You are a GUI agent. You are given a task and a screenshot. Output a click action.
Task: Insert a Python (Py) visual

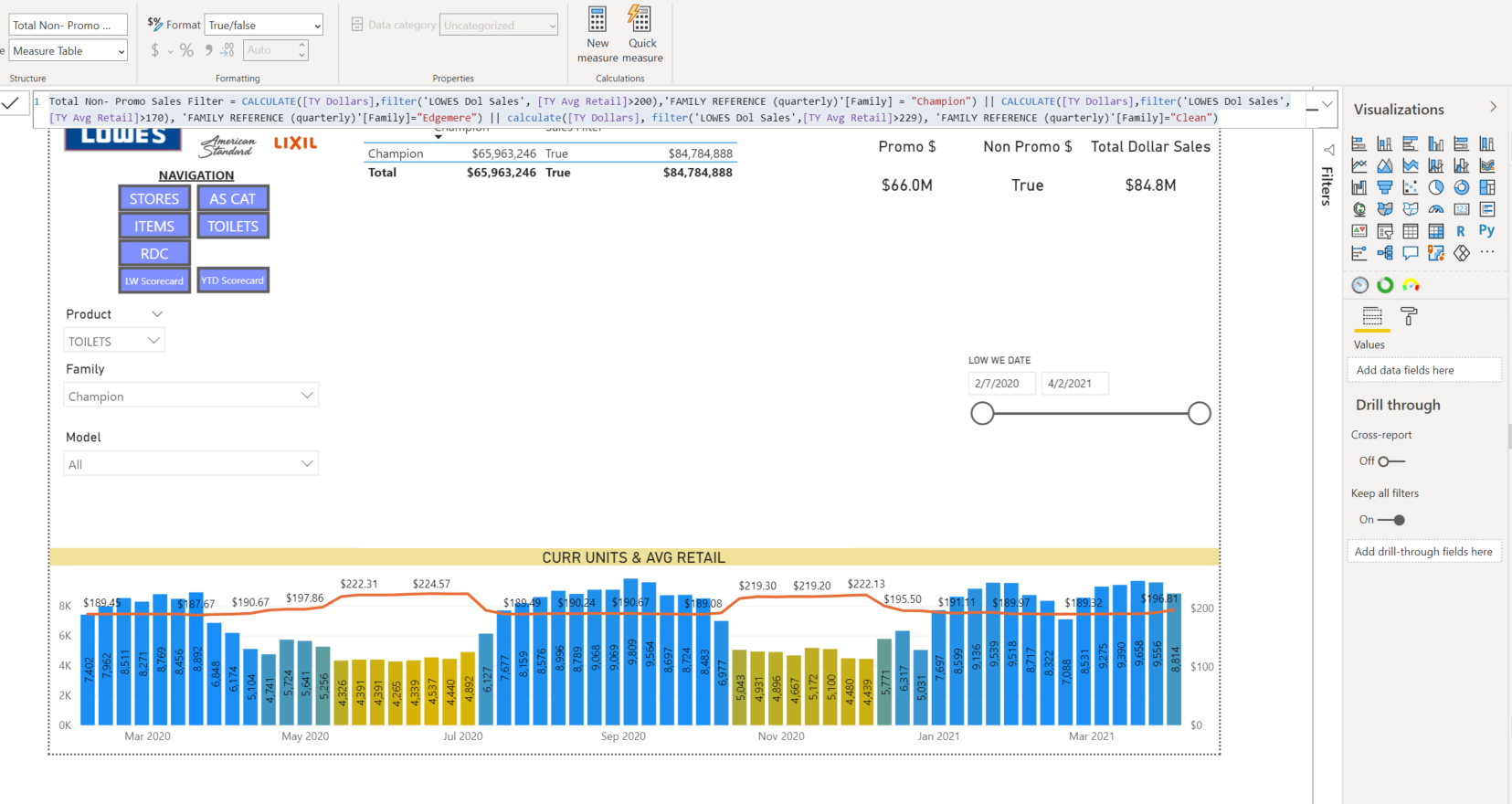tap(1487, 231)
